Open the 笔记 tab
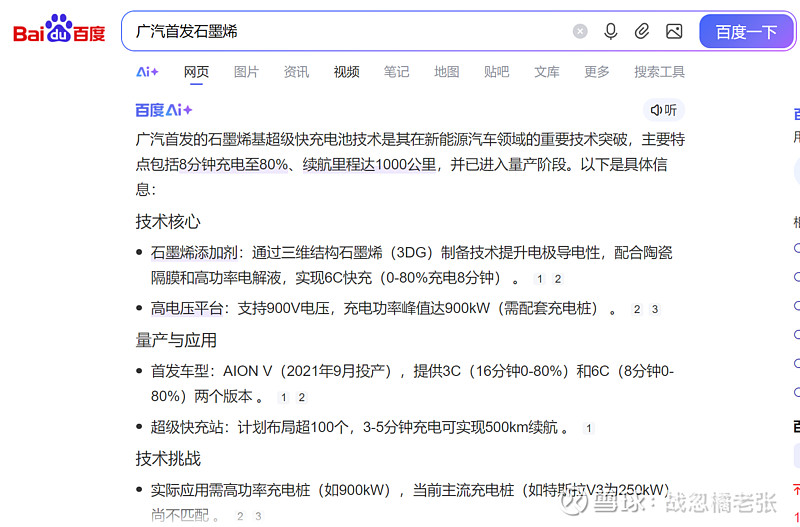 [396, 72]
